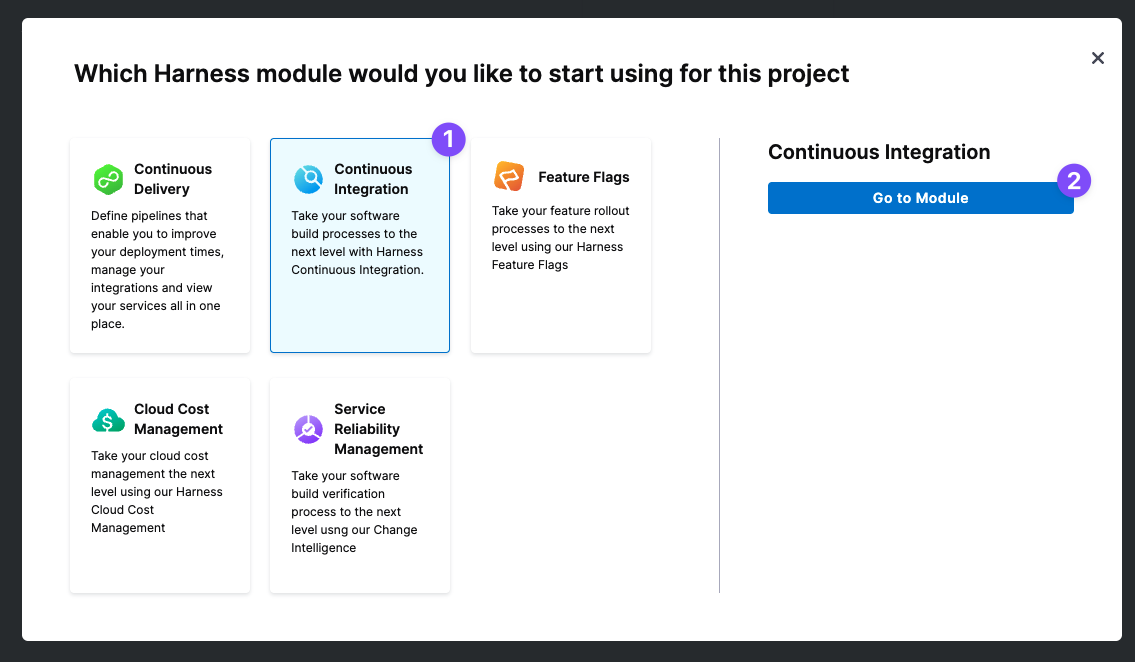Click the Feature Flags rollout description text

pyautogui.click(x=560, y=237)
